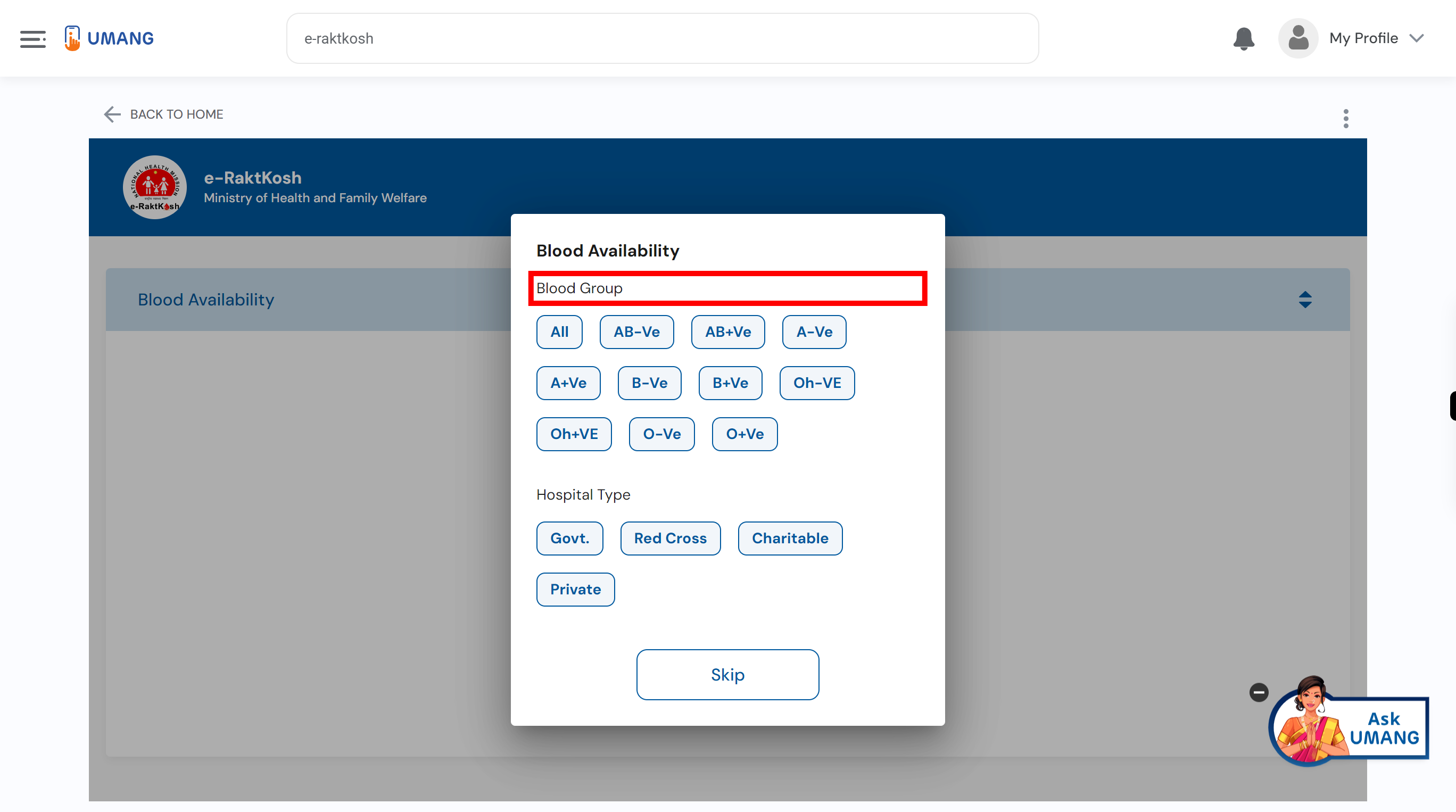Expand the Blood Availability section expander
Viewport: 1456px width, 812px height.
[x=1305, y=299]
